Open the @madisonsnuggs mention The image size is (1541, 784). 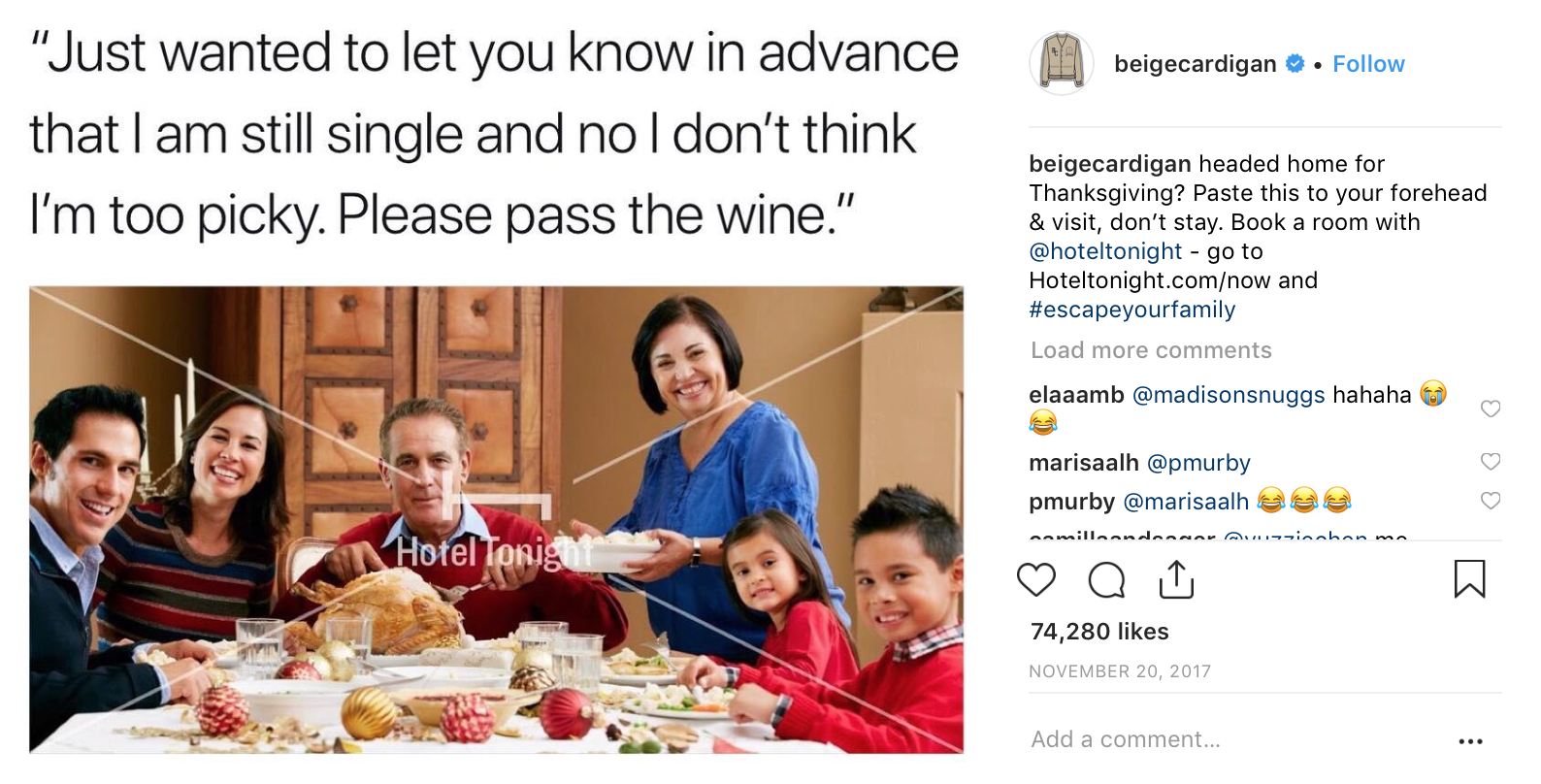point(1229,395)
